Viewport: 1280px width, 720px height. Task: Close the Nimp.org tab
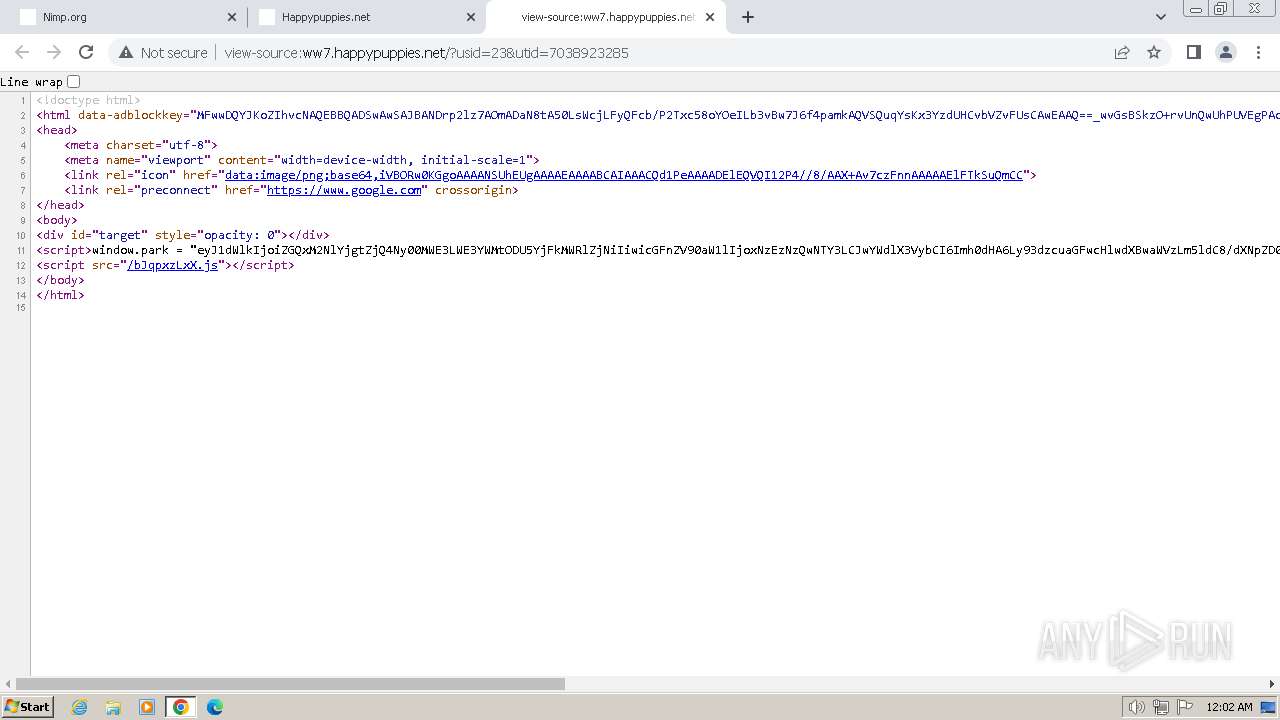click(232, 17)
